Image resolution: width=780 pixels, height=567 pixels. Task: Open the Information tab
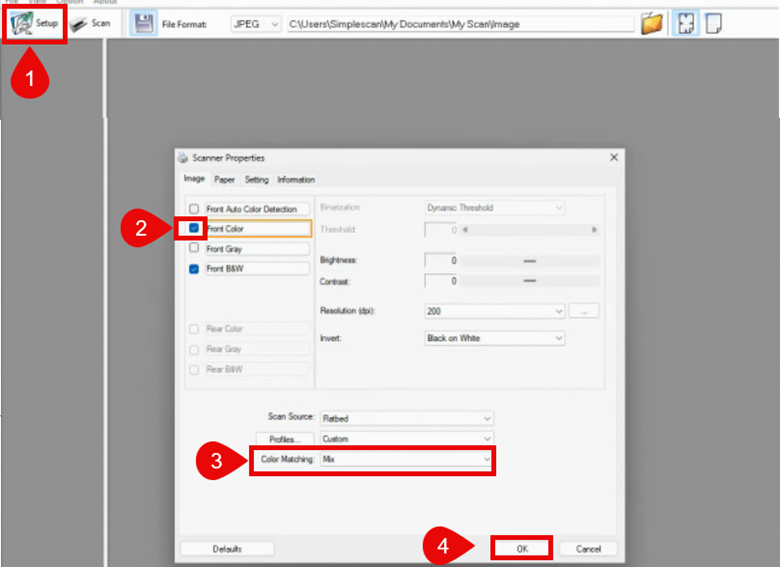295,180
